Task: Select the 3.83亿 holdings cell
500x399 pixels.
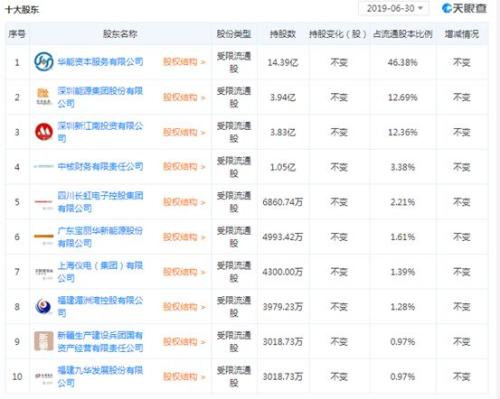Action: 283,132
